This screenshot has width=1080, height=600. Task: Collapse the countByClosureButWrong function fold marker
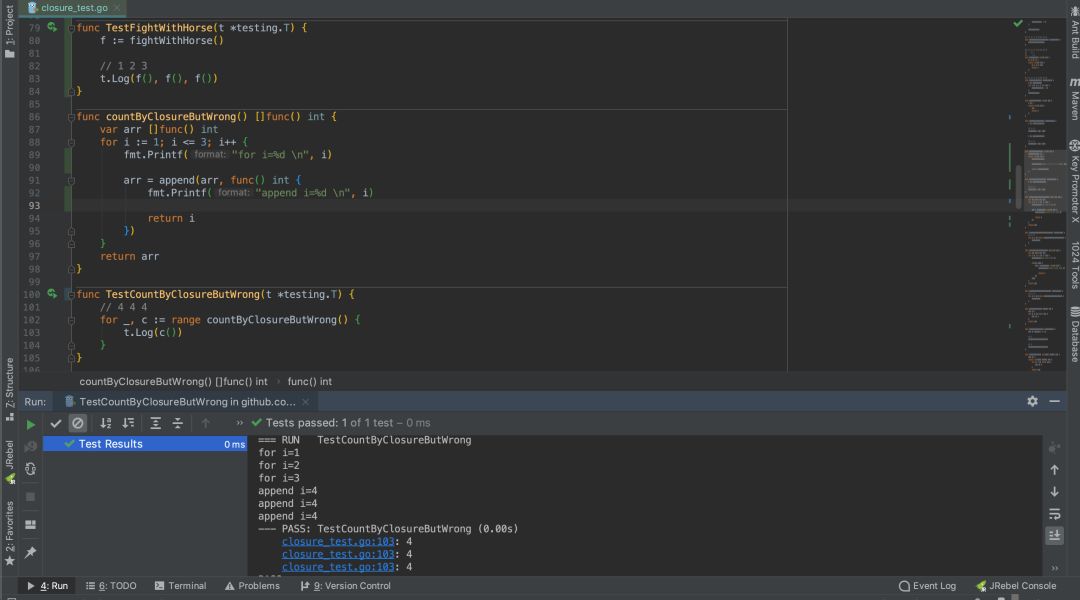(x=70, y=117)
